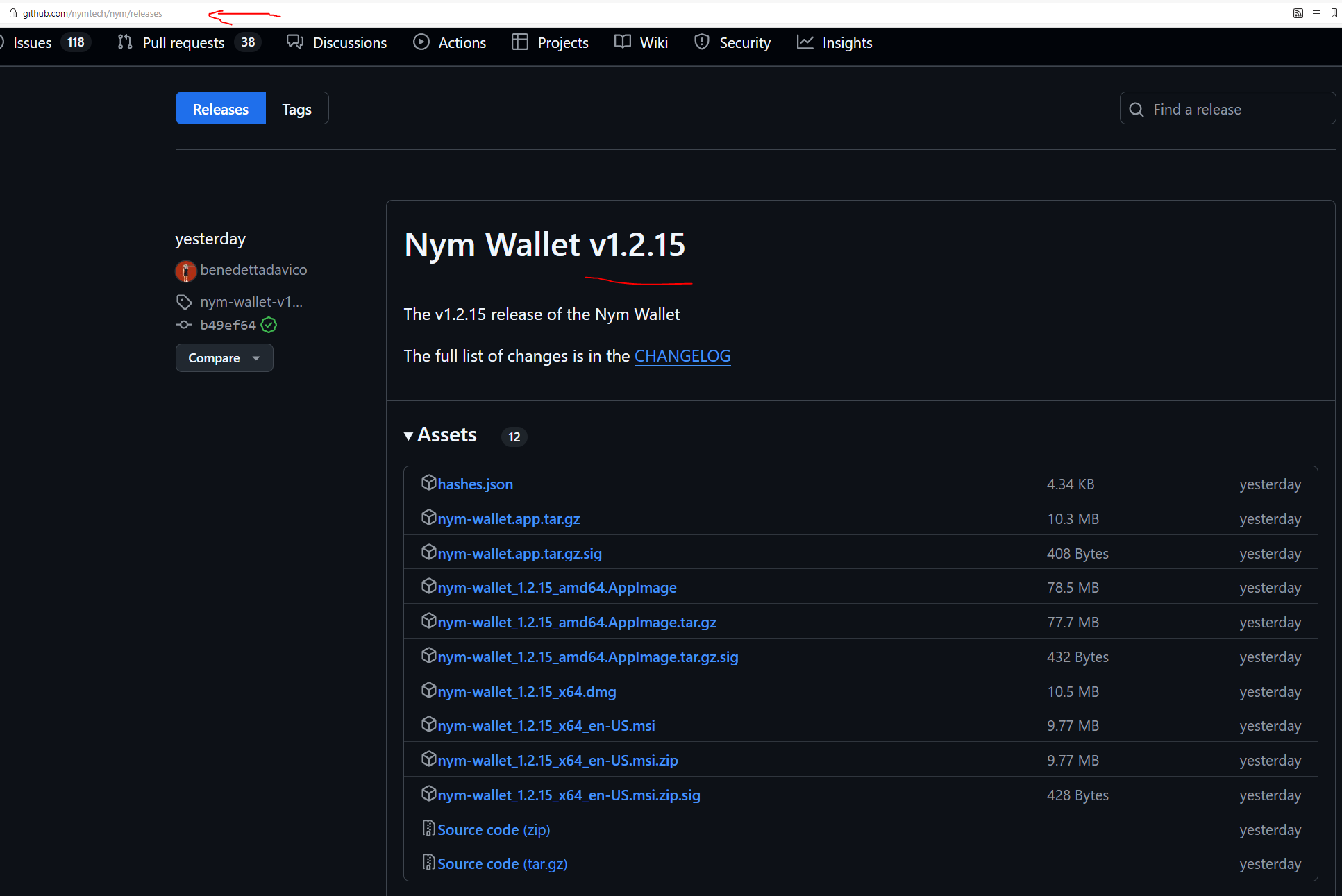
Task: Switch to the Projects tab
Action: pos(550,42)
